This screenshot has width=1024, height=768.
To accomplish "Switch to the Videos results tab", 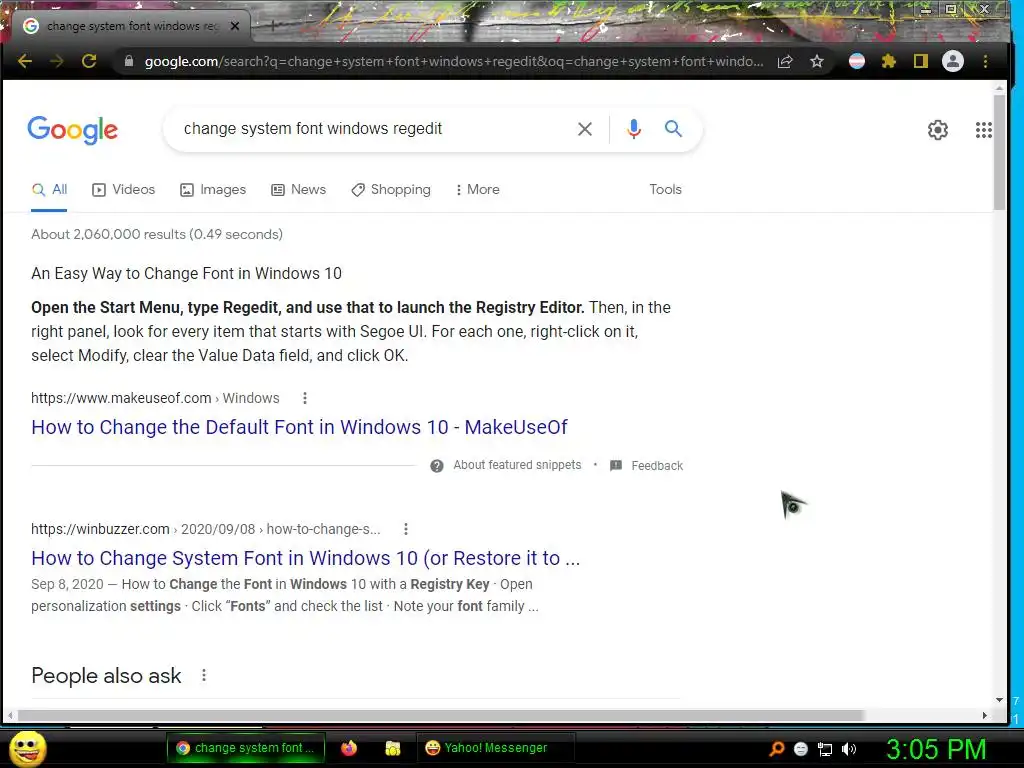I will tap(123, 190).
